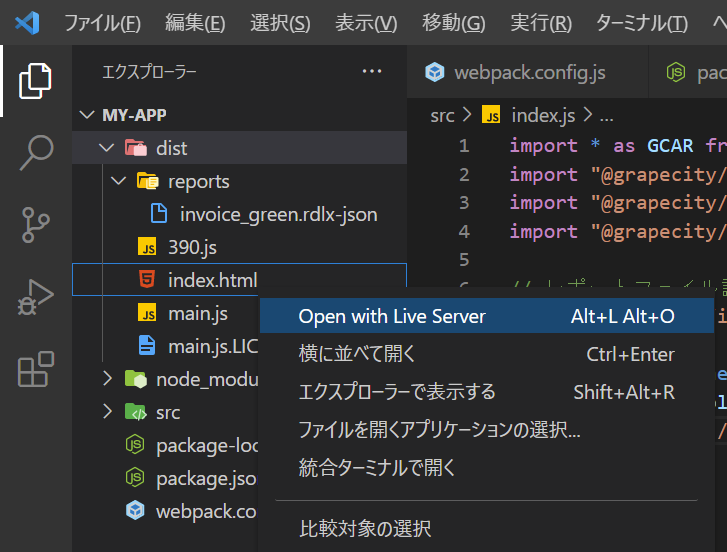Select the index.html file row
Image resolution: width=727 pixels, height=552 pixels.
240,280
